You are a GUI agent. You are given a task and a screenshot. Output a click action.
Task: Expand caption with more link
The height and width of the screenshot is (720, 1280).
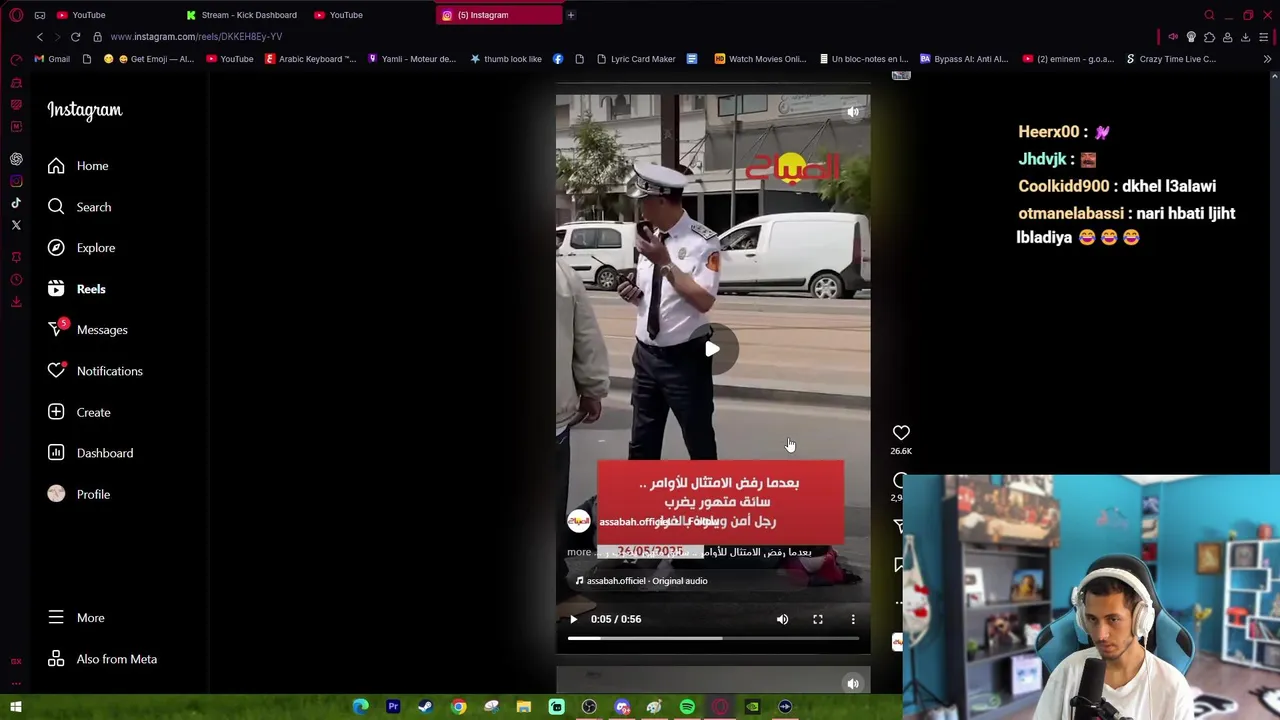pyautogui.click(x=579, y=552)
